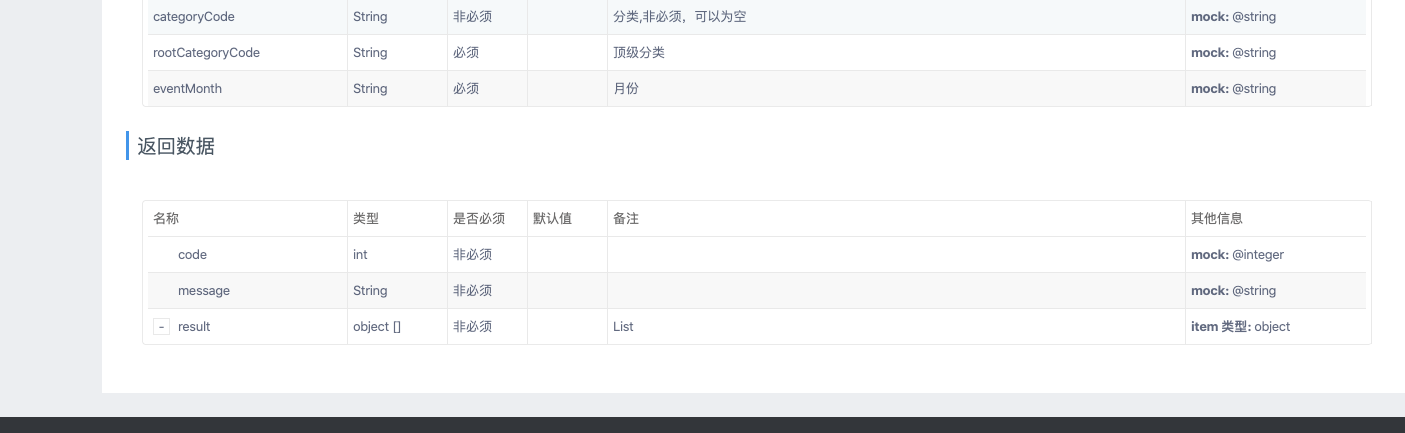Click String type in message row

click(x=370, y=291)
